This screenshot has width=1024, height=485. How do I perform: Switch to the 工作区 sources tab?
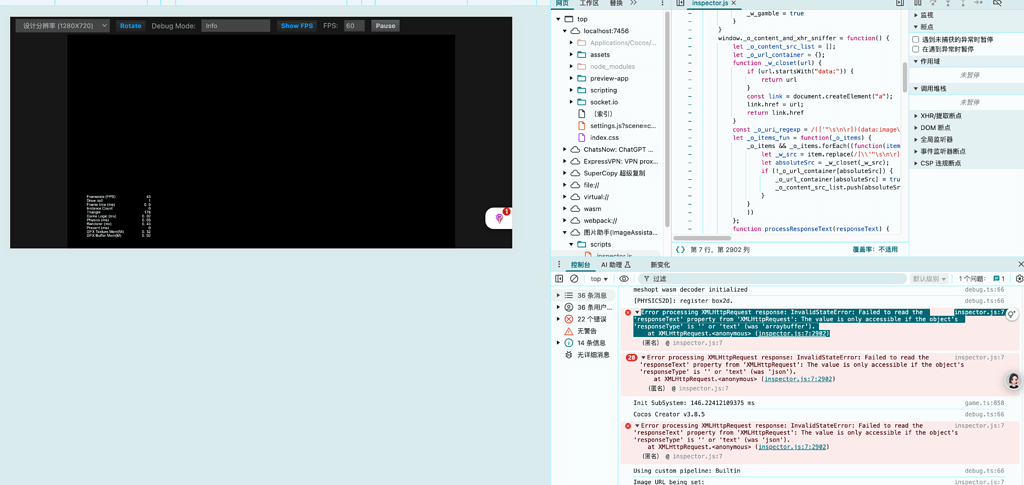[x=589, y=3]
